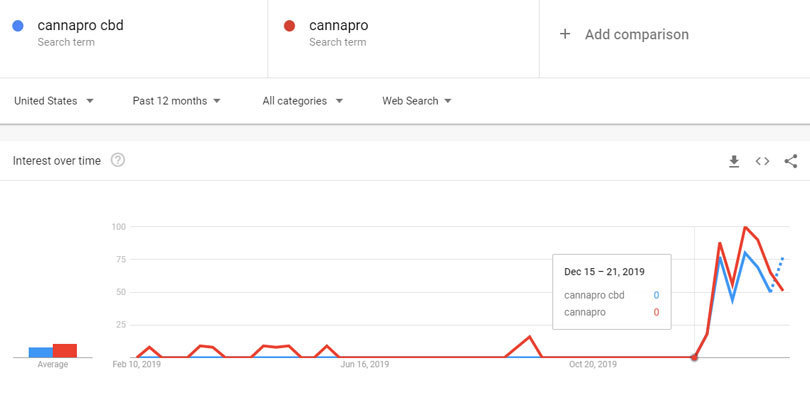Screen dimensions: 810x408
Task: Click the Jun 16, 2019 axis label
Action: pos(365,364)
